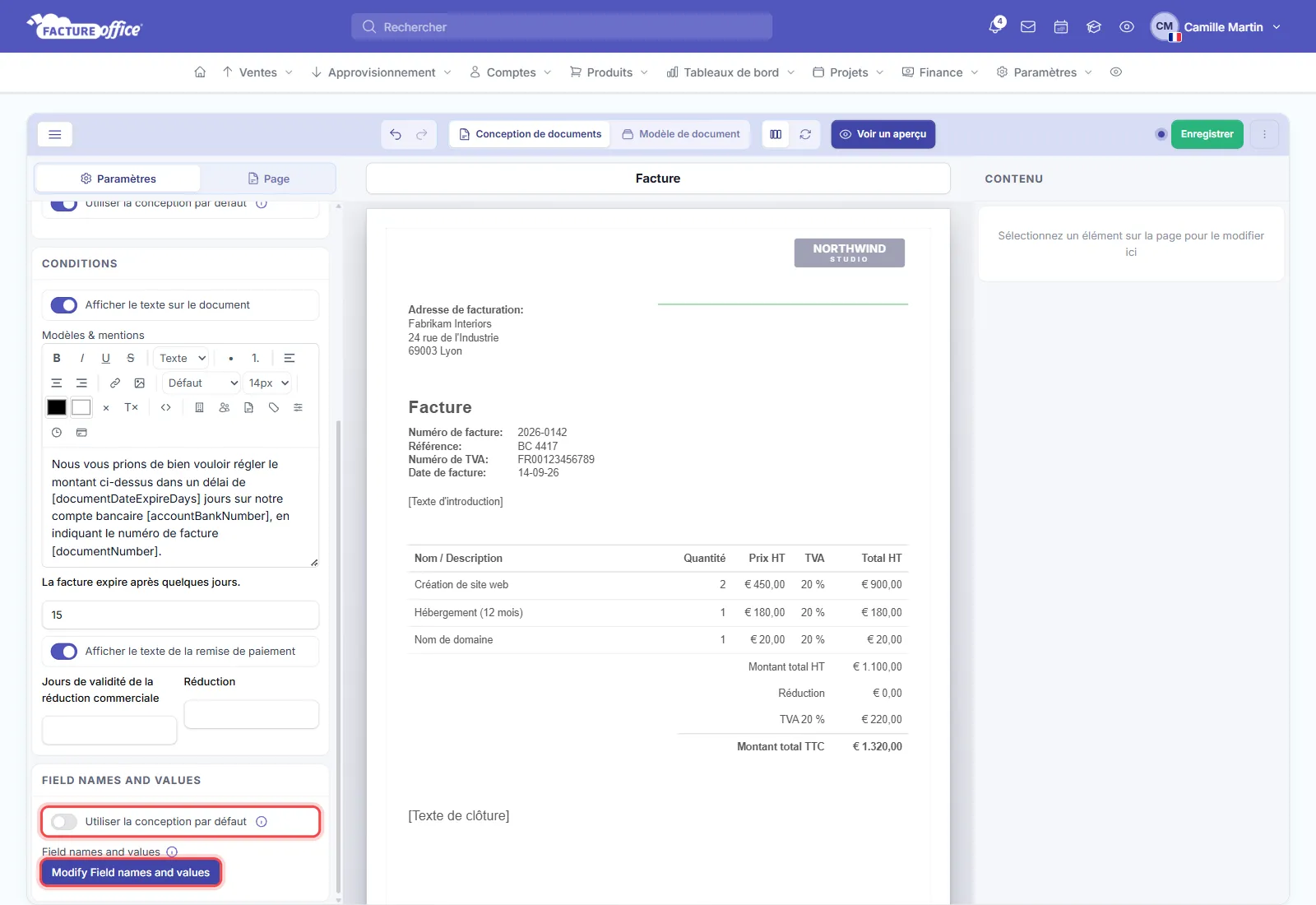The image size is (1316, 905).
Task: Click the undo arrow in toolbar
Action: pos(396,134)
